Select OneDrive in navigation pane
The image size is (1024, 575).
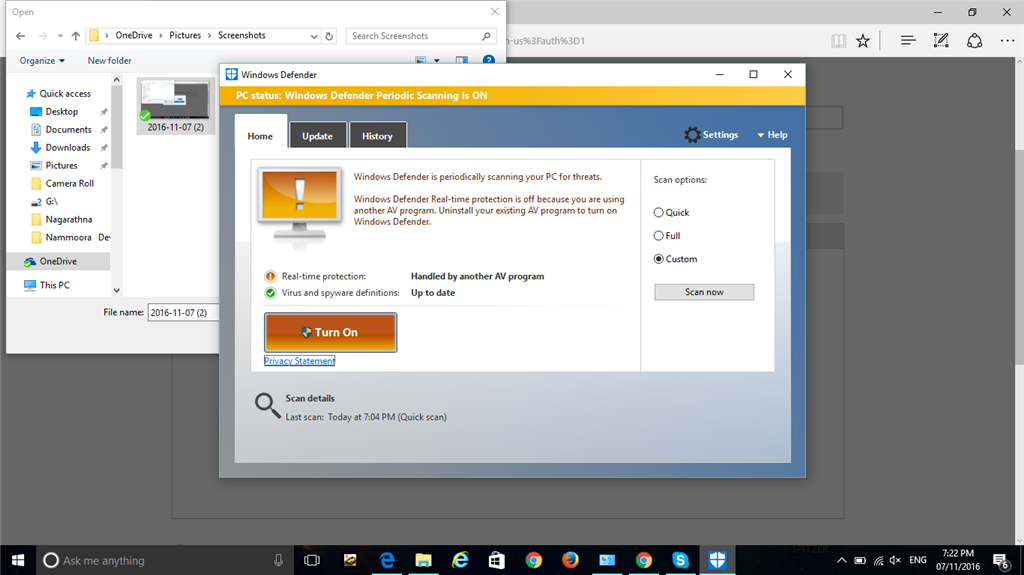(x=58, y=261)
